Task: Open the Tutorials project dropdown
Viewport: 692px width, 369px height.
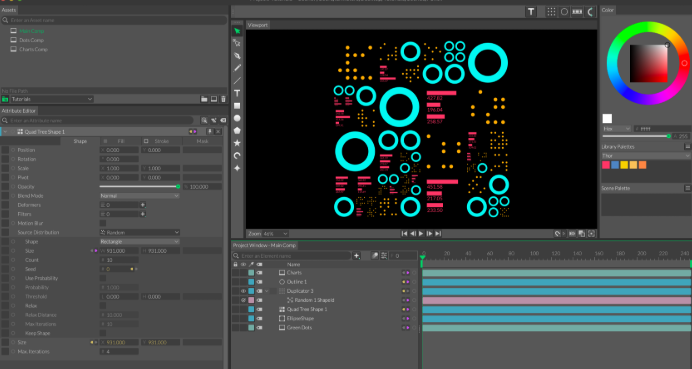Action: pos(52,99)
